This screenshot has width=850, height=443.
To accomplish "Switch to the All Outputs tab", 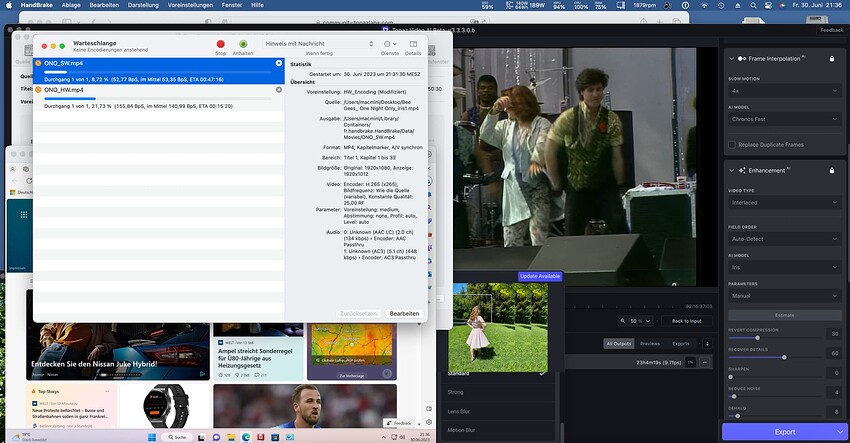I will coord(619,344).
